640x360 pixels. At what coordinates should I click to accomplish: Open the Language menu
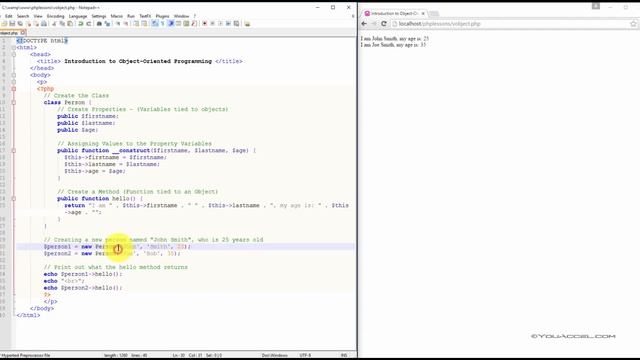coord(78,16)
